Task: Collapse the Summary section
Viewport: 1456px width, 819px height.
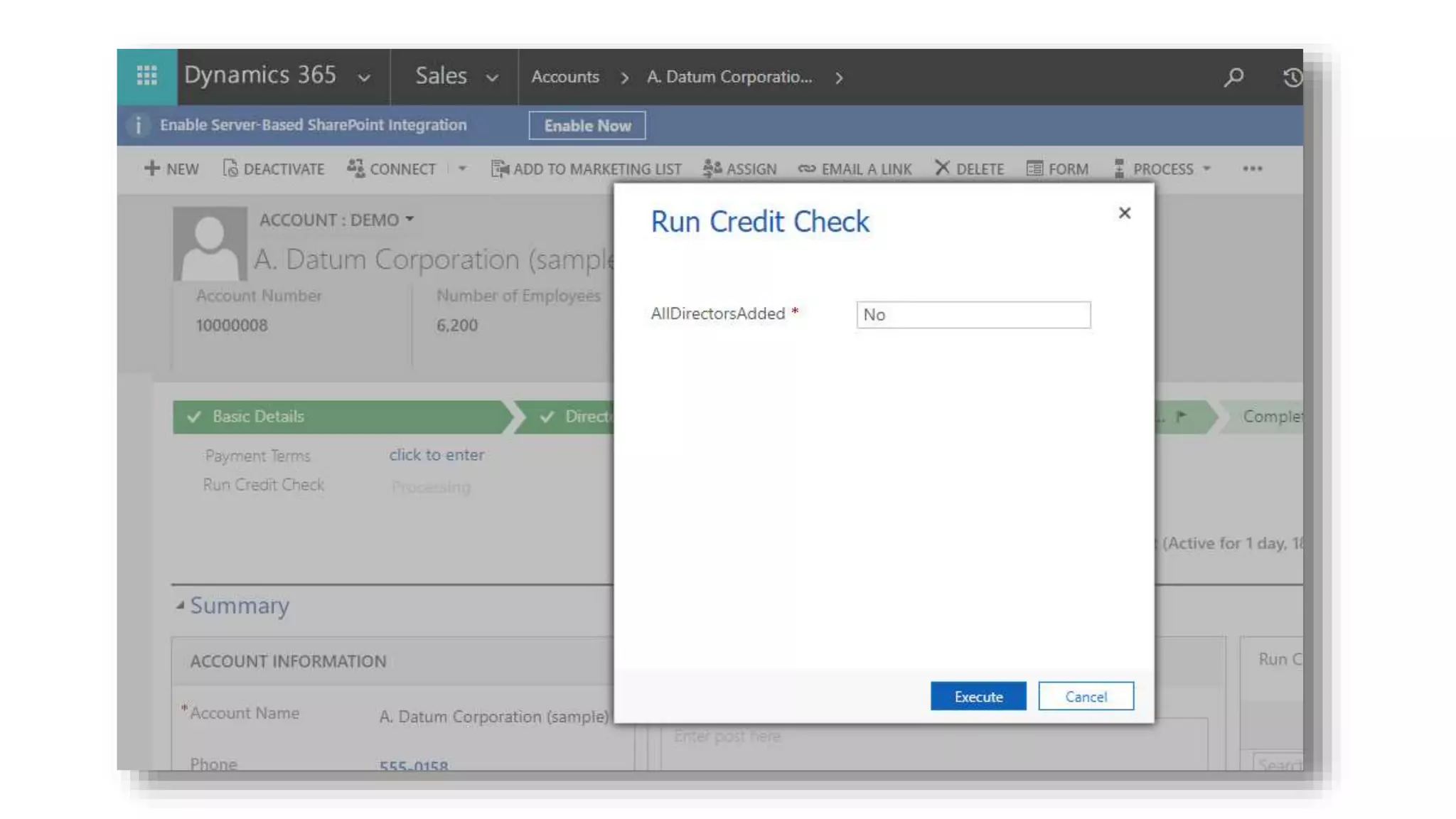Action: (180, 605)
